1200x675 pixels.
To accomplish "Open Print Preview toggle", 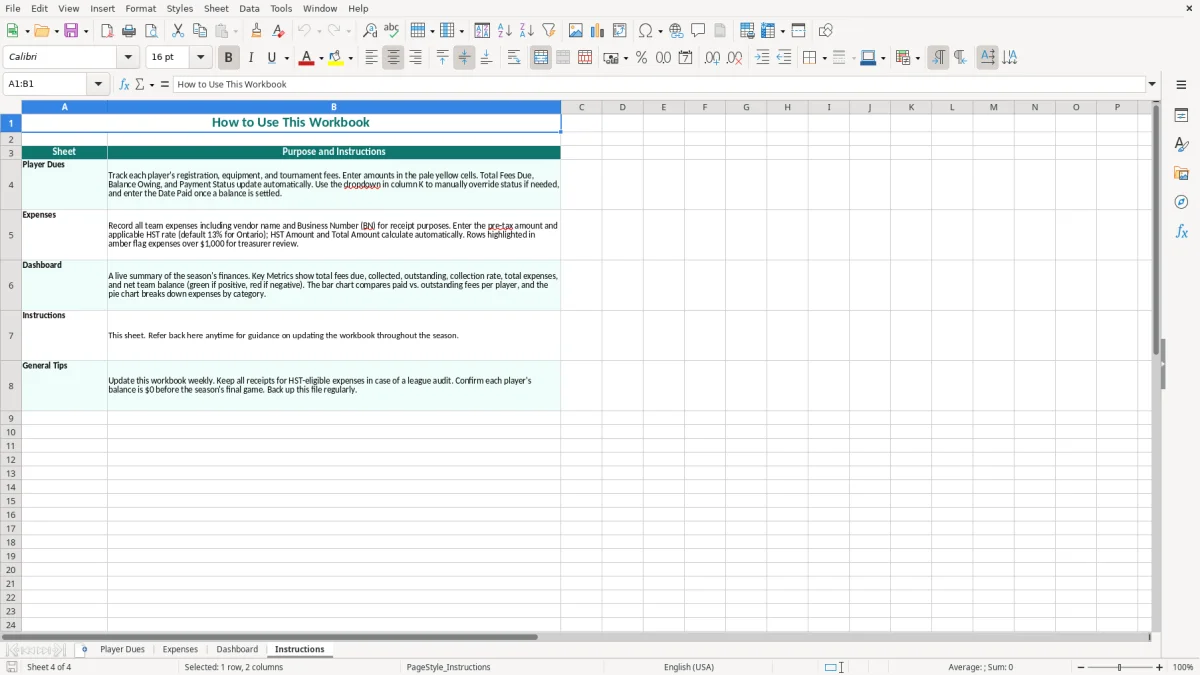I will point(151,31).
